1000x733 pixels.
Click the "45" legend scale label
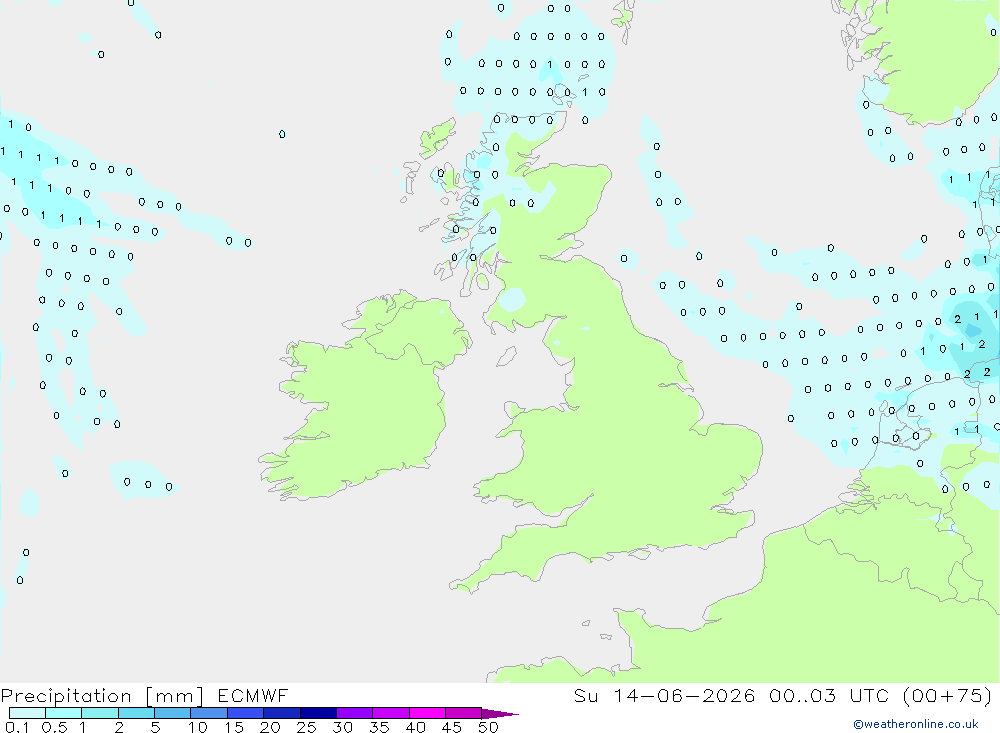click(452, 727)
